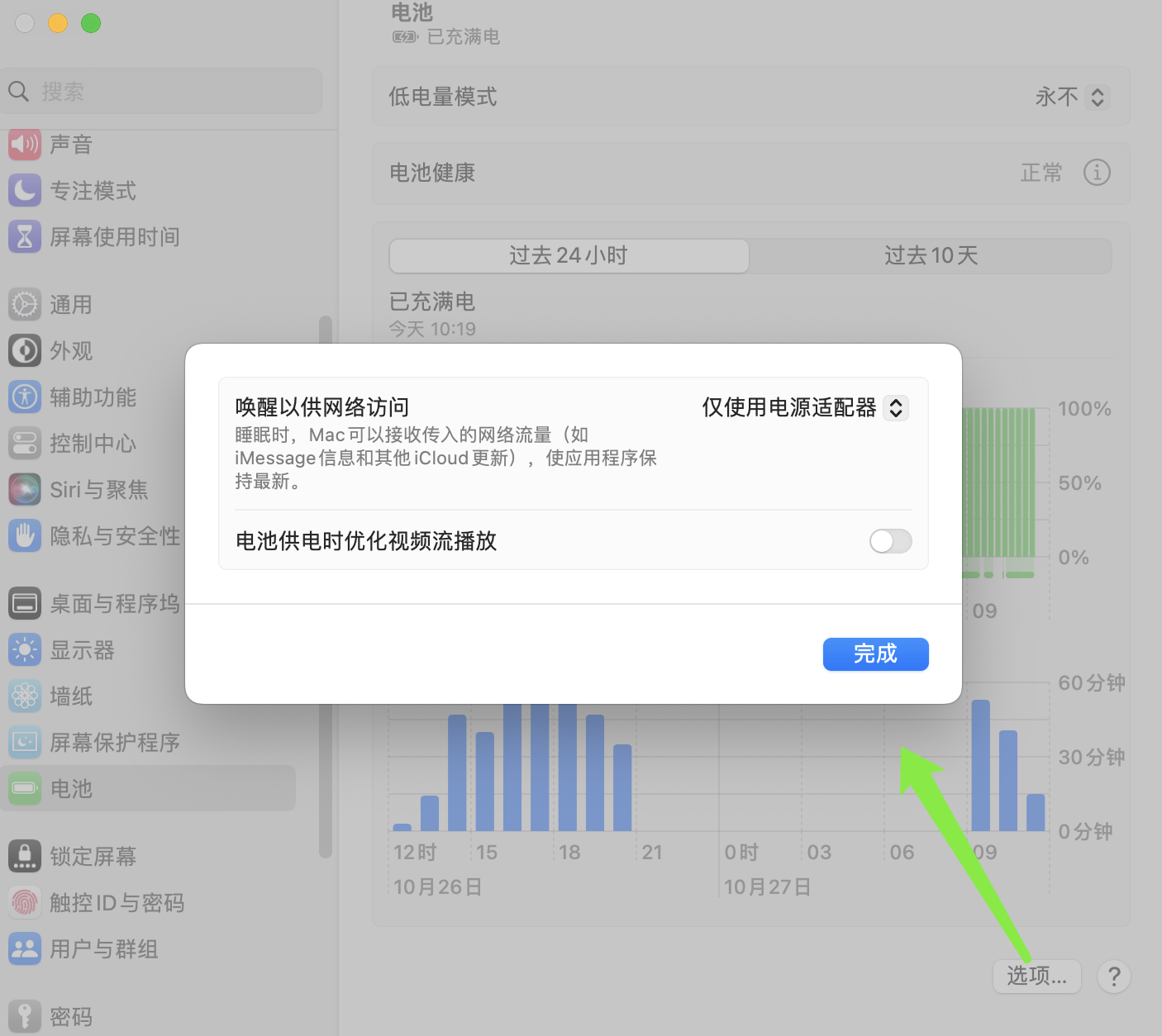Image resolution: width=1162 pixels, height=1036 pixels.
Task: Click the battery health info icon
Action: click(1097, 173)
